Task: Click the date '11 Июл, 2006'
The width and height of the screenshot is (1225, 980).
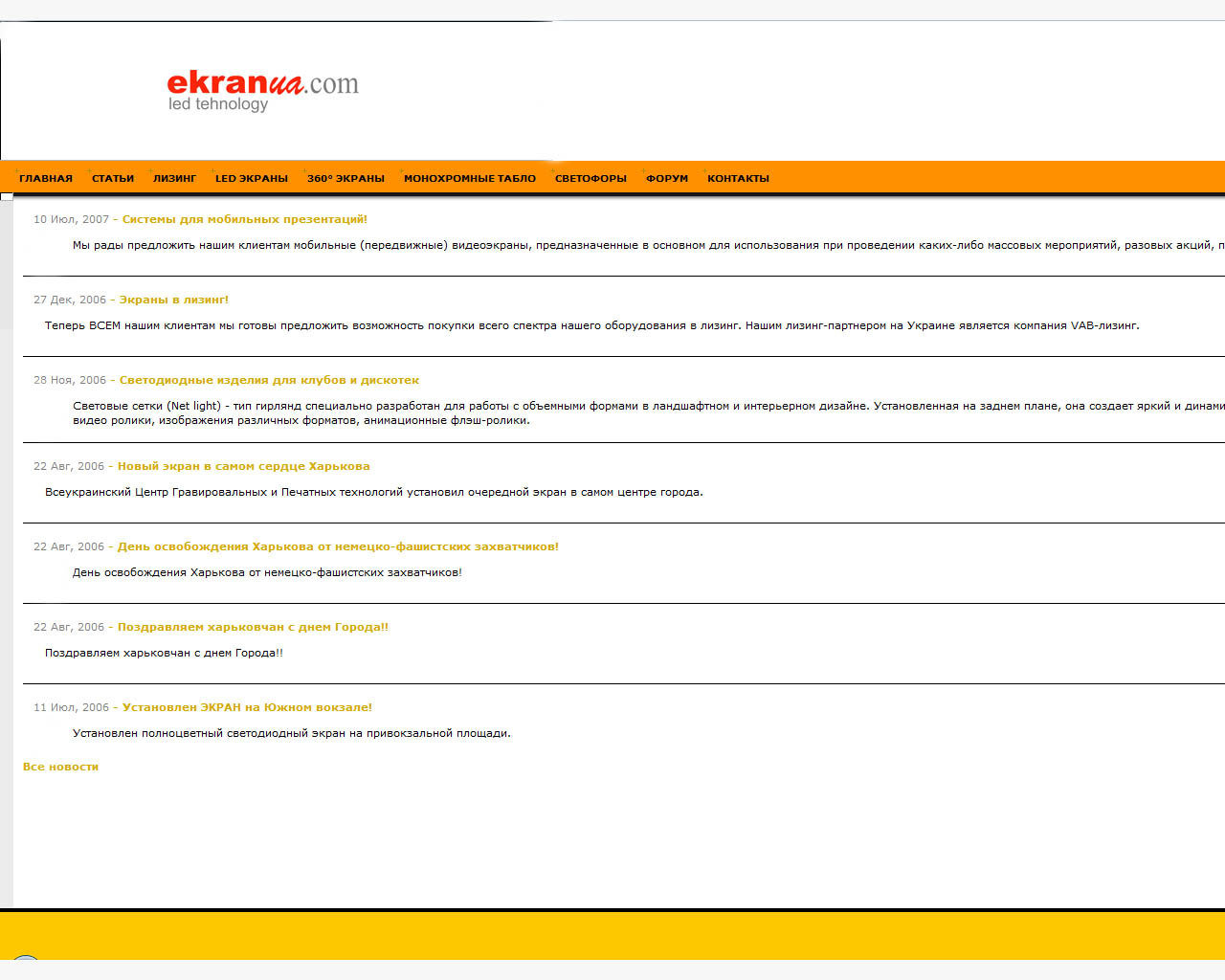Action: [71, 707]
